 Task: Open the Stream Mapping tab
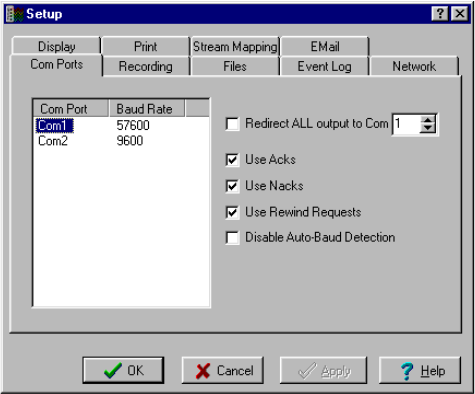[x=235, y=46]
